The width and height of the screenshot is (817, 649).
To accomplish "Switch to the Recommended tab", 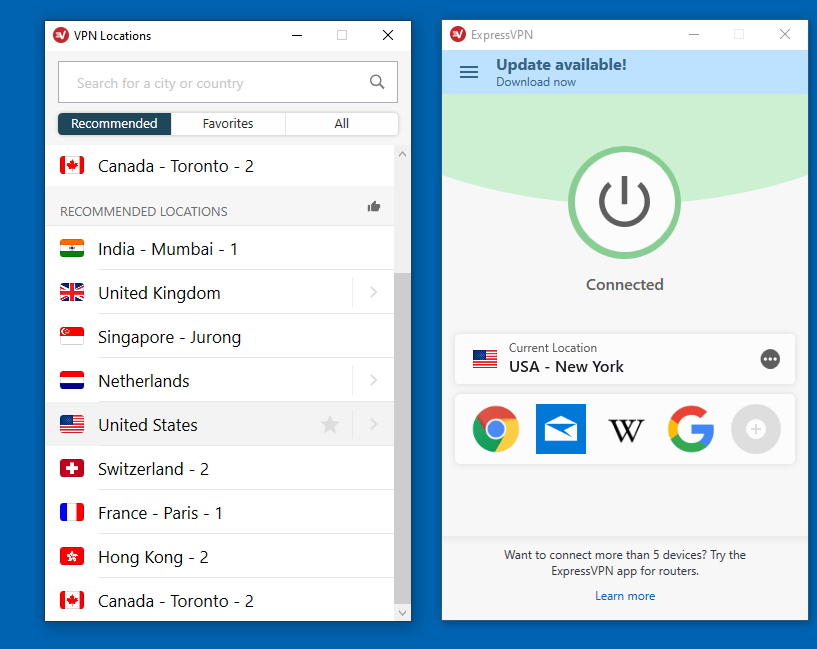I will point(114,124).
